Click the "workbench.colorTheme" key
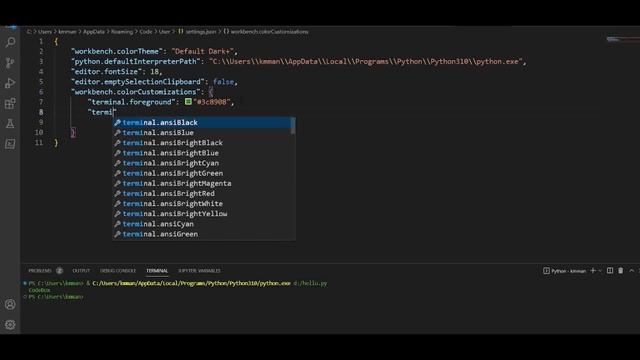The width and height of the screenshot is (640, 360). [117, 51]
